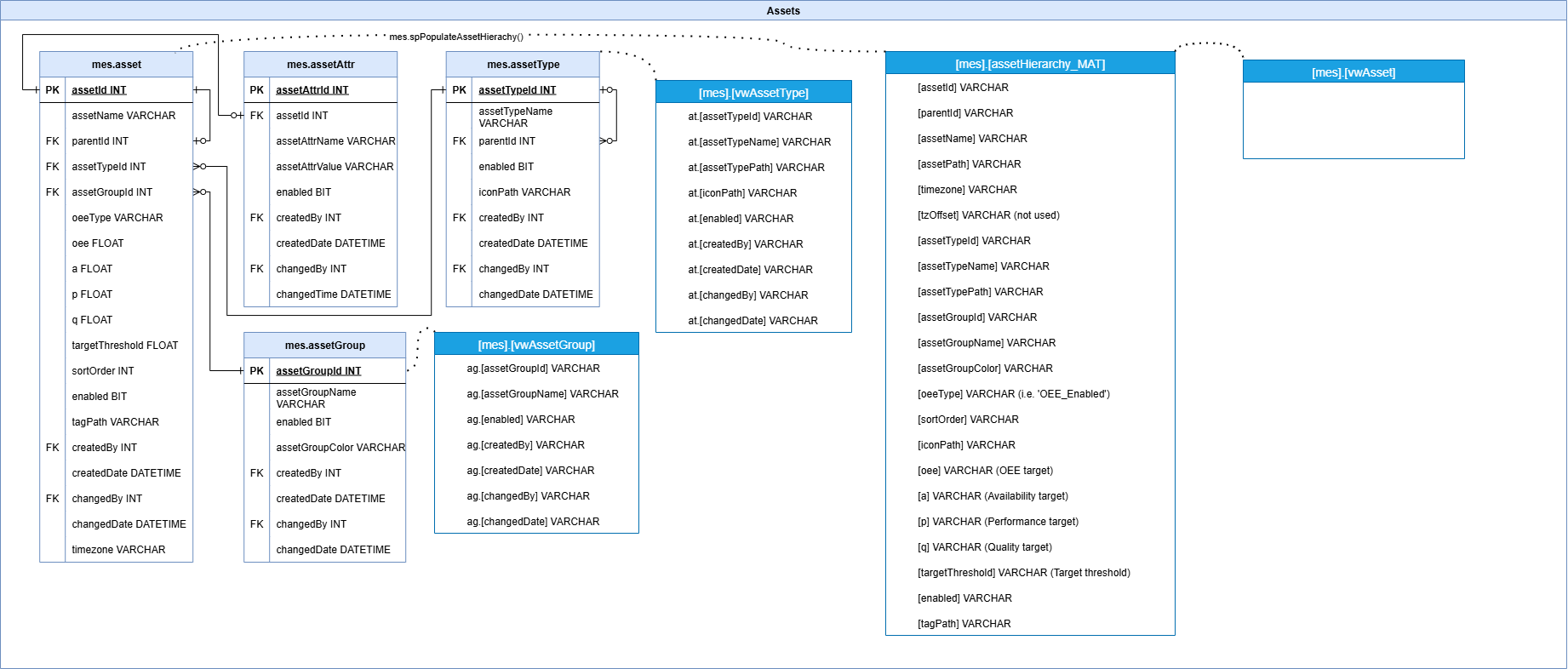
Task: Select ag.[changedDate] VARCHAR in vwAssetGroup
Action: coord(536,522)
